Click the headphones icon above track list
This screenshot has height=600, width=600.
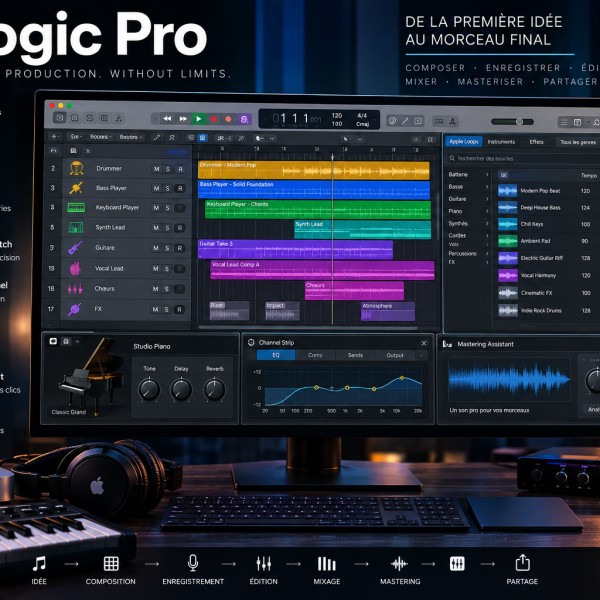(54, 151)
